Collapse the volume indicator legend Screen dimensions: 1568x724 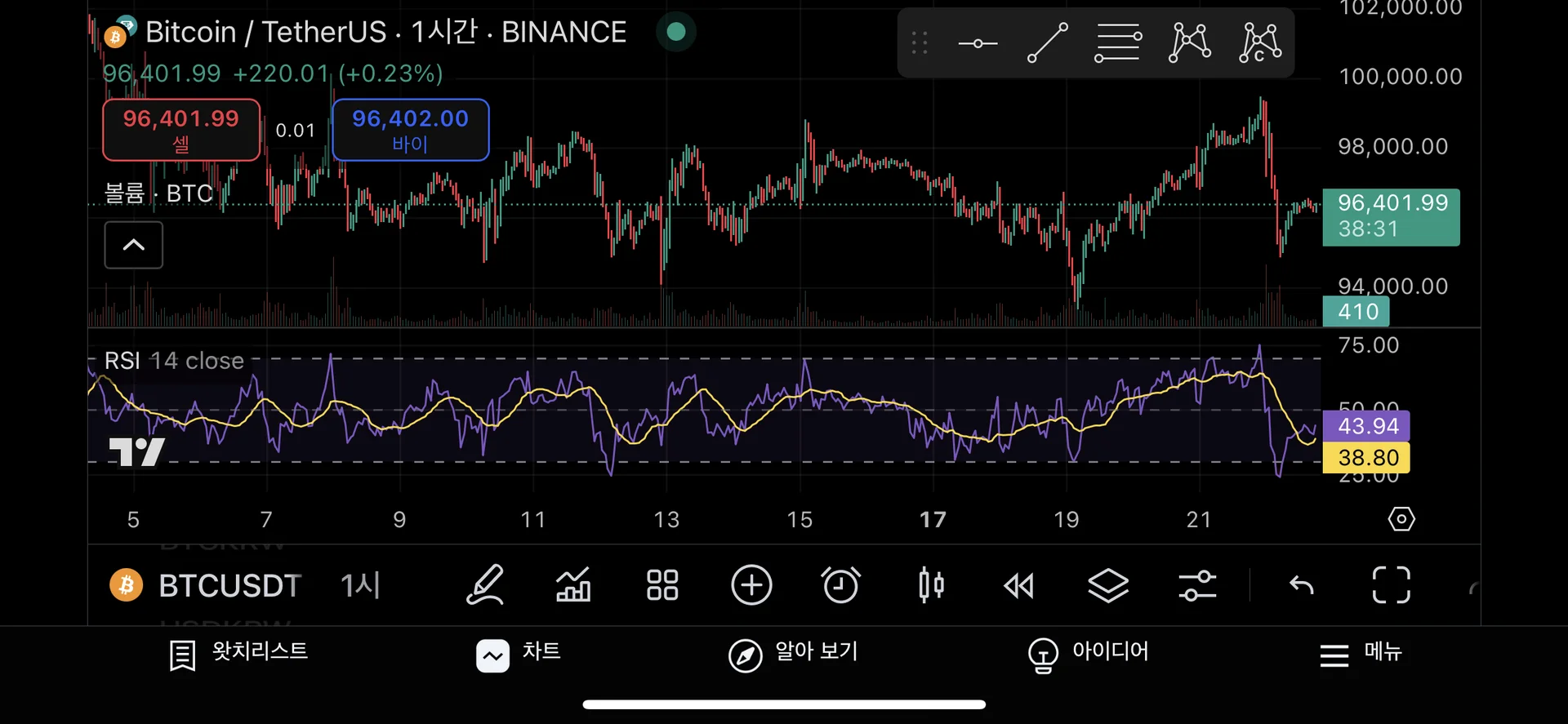point(134,245)
